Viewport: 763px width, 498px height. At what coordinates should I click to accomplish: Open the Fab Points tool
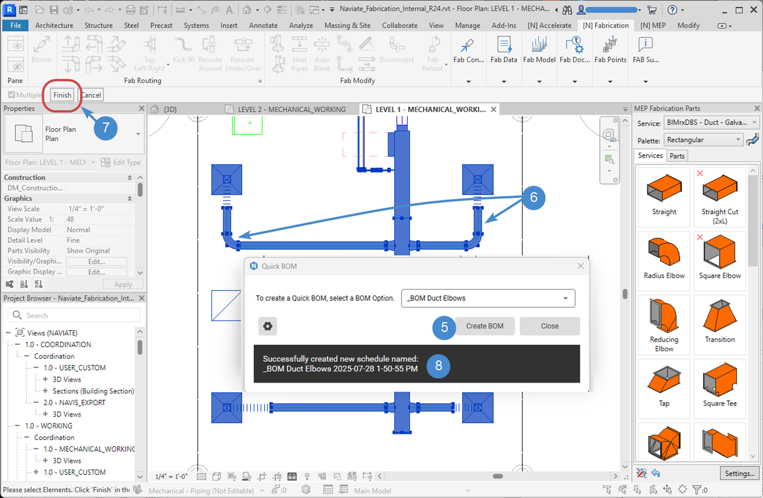pos(610,51)
